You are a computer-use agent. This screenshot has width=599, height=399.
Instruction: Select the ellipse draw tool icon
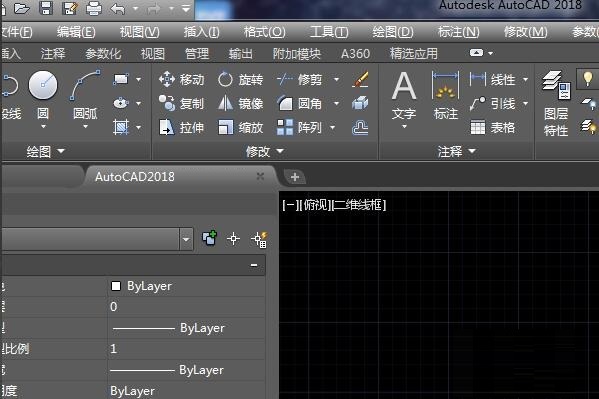[x=121, y=103]
